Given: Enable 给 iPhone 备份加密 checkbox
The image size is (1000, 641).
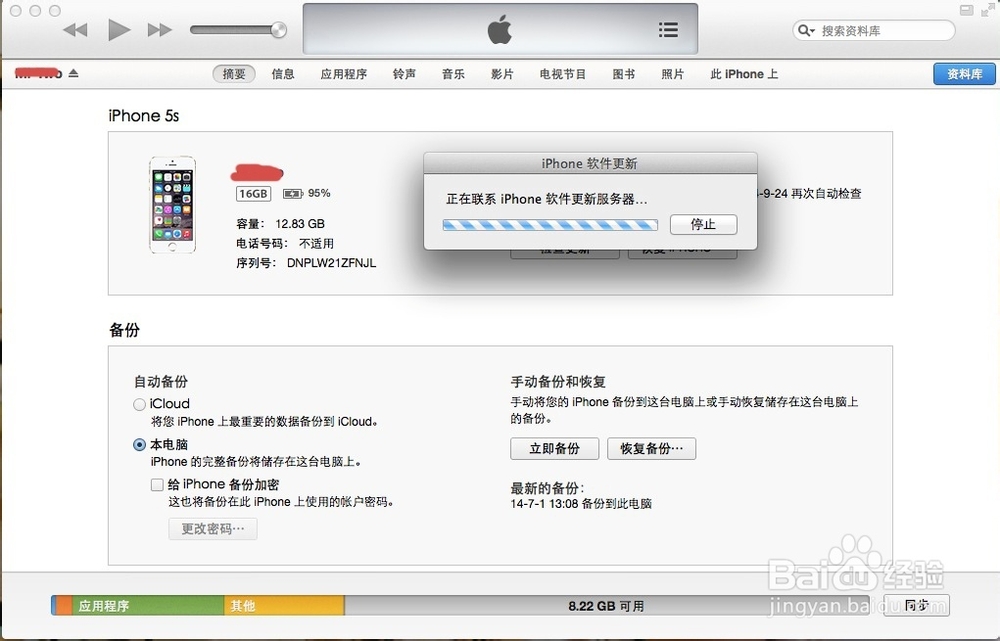Looking at the screenshot, I should click(157, 485).
